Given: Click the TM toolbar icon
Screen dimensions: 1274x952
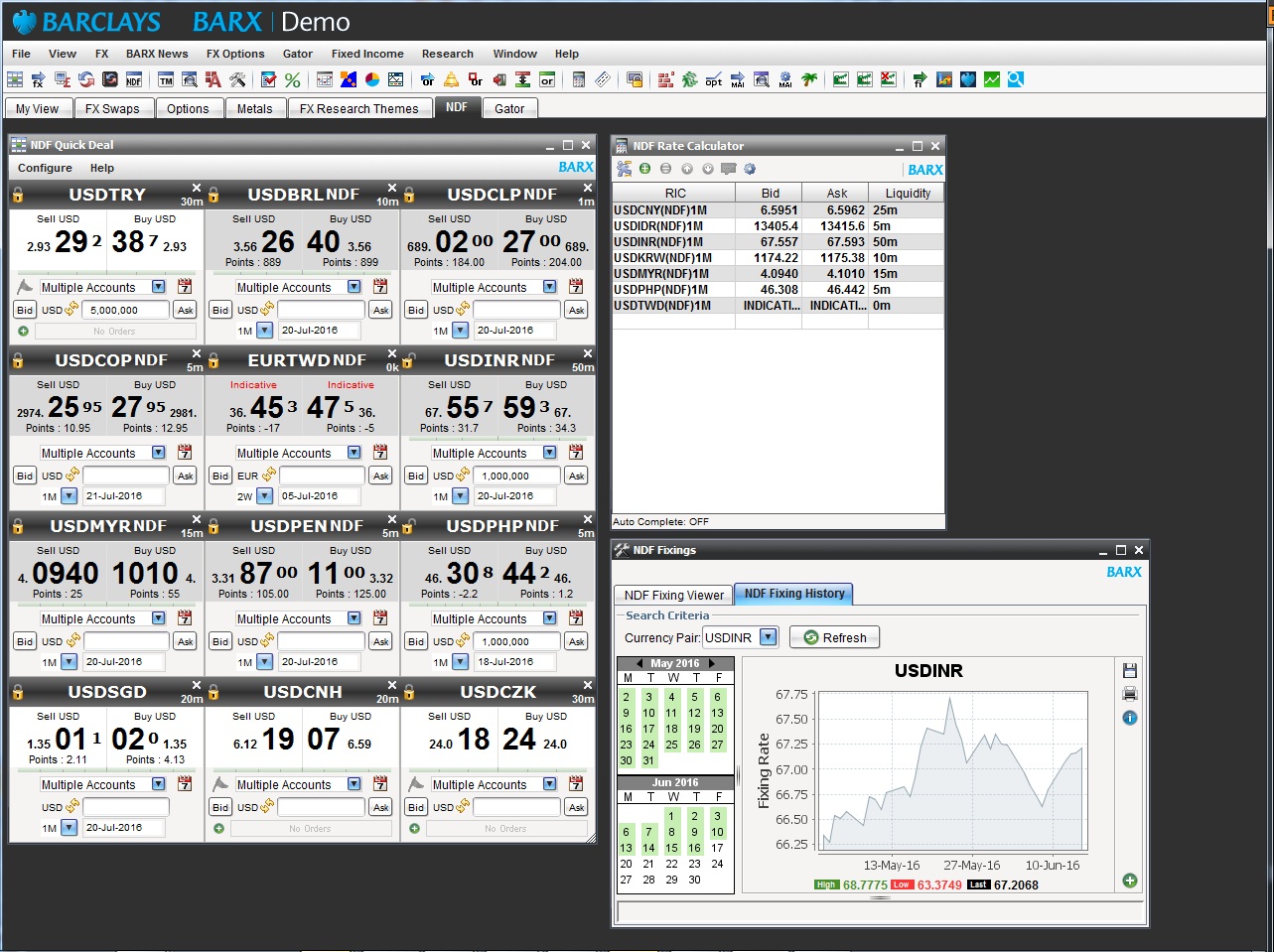Looking at the screenshot, I should pos(166,79).
